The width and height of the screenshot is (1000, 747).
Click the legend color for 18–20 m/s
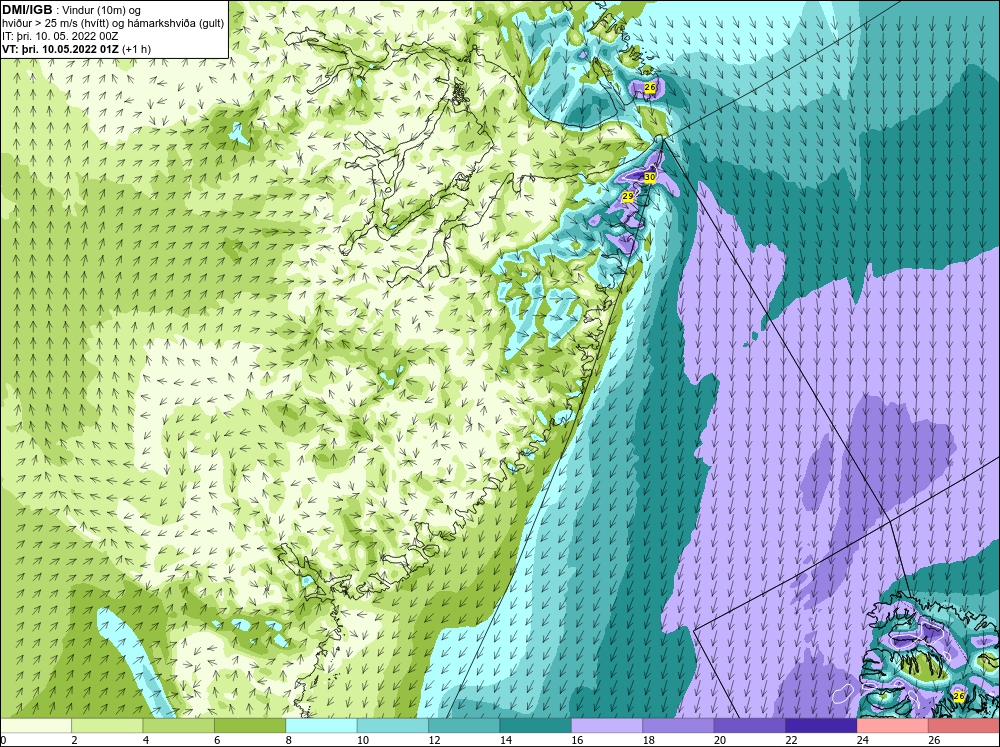pyautogui.click(x=679, y=726)
